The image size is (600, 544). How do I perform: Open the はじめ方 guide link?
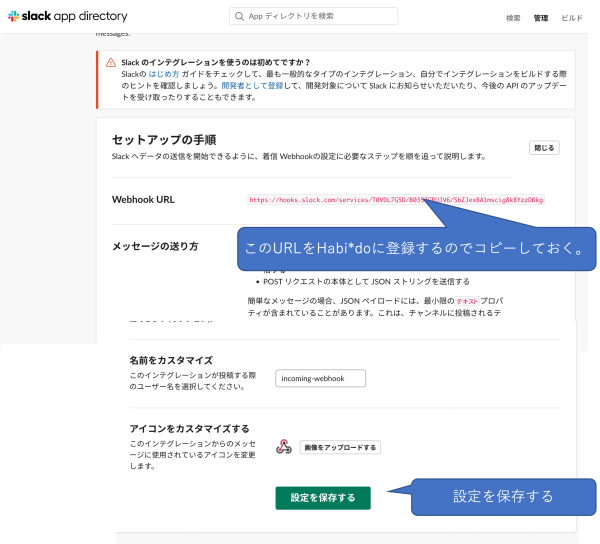[x=164, y=74]
